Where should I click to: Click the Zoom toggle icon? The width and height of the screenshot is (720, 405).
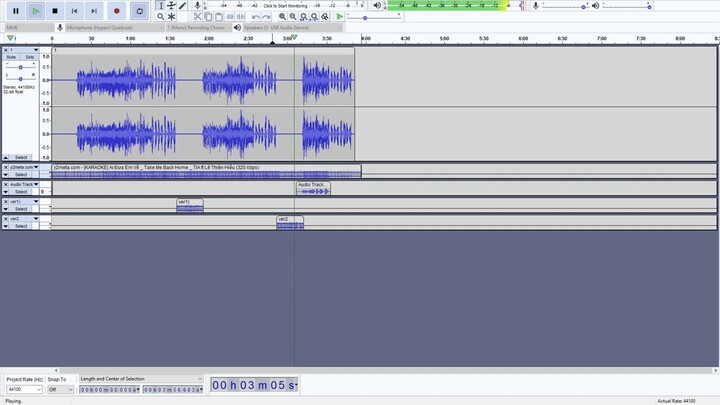(x=325, y=17)
